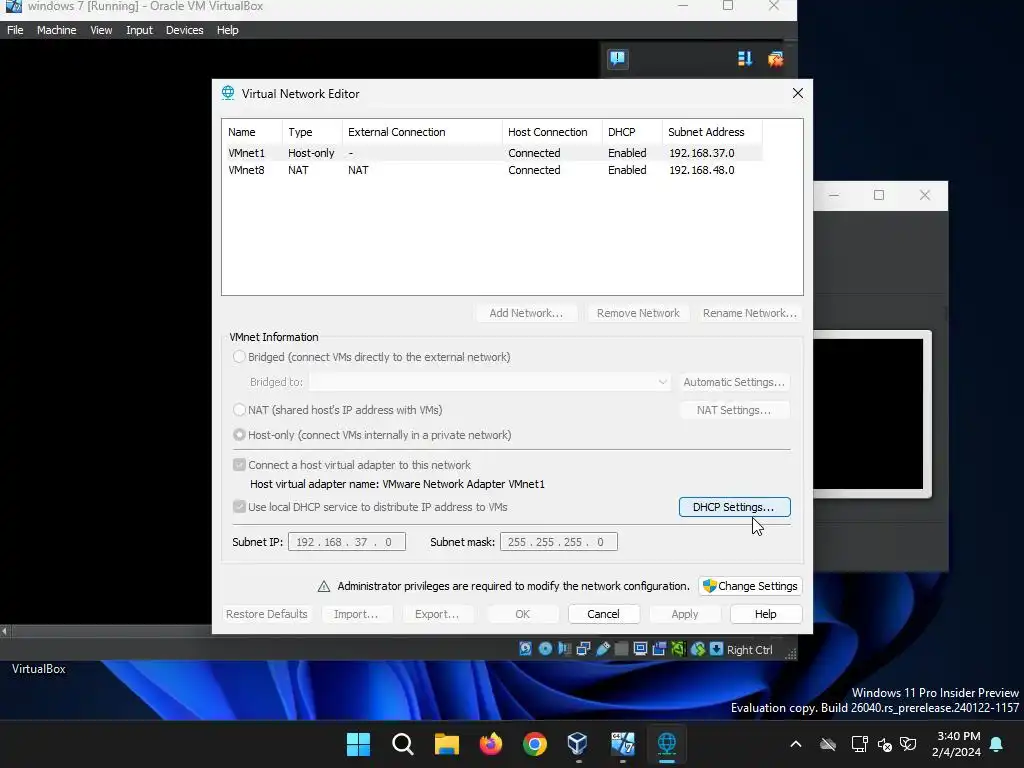Click the muted volume tray icon
Image resolution: width=1024 pixels, height=768 pixels.
[x=885, y=744]
